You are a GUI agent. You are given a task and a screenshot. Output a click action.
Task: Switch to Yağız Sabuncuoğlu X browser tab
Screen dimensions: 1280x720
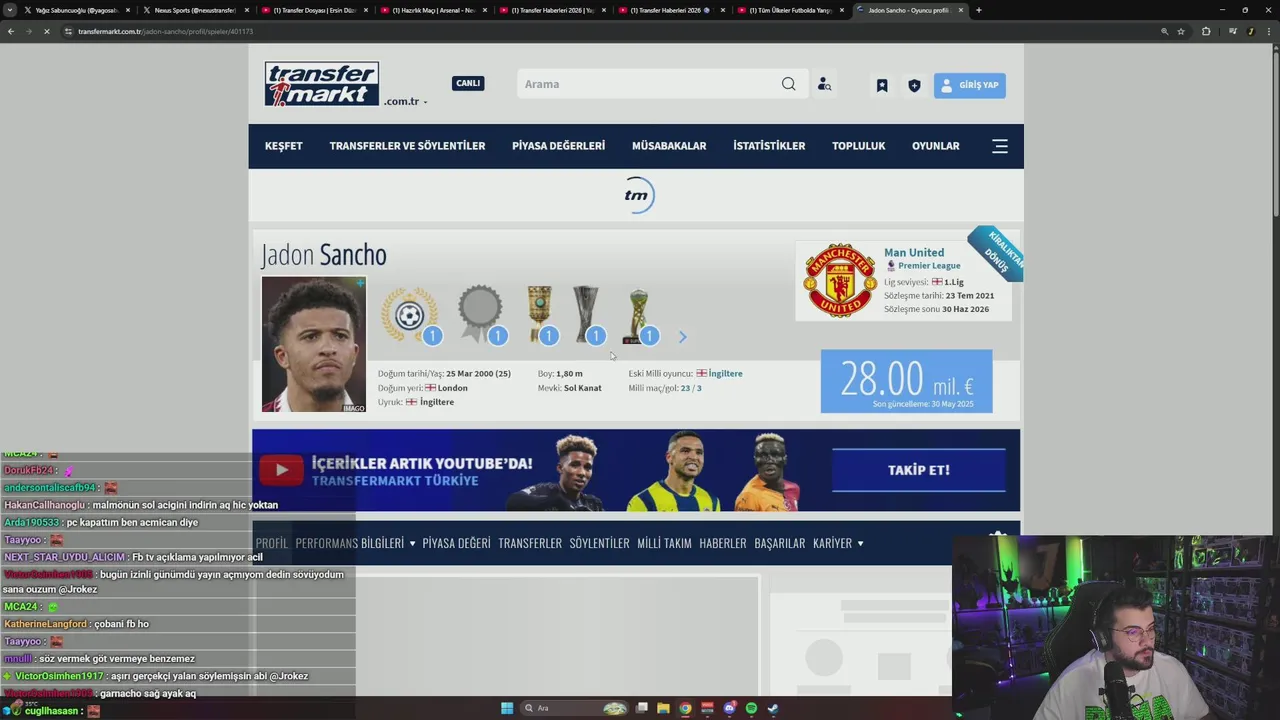pyautogui.click(x=77, y=10)
